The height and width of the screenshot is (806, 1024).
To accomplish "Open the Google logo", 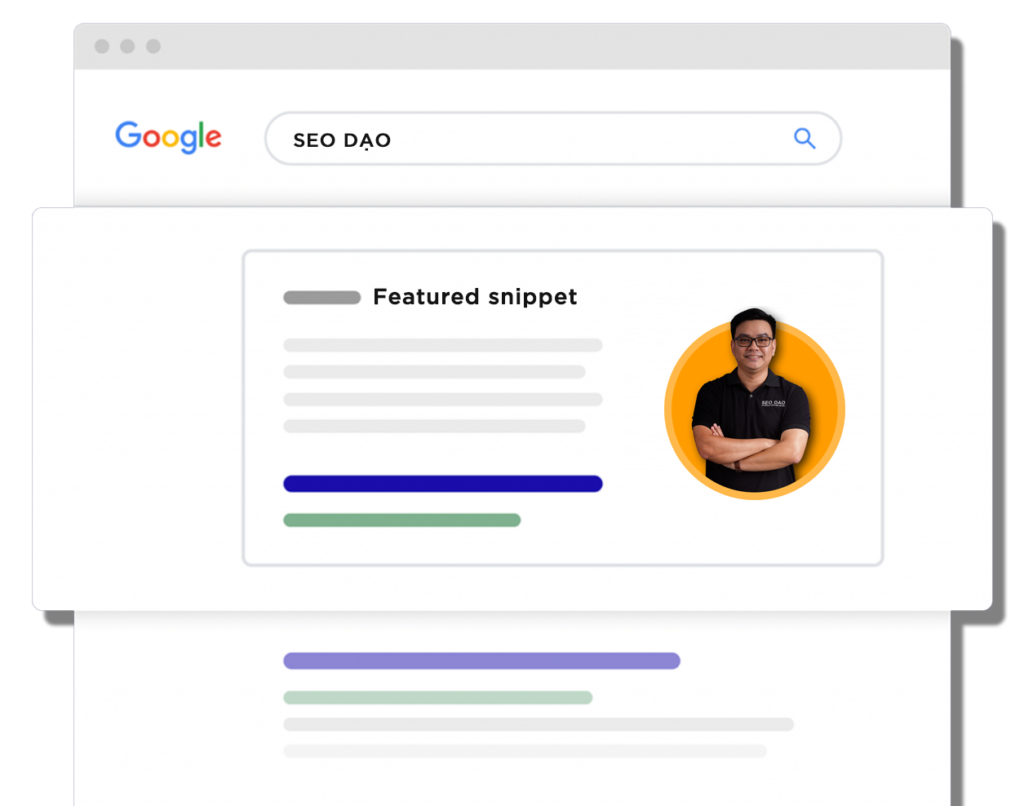I will [168, 137].
